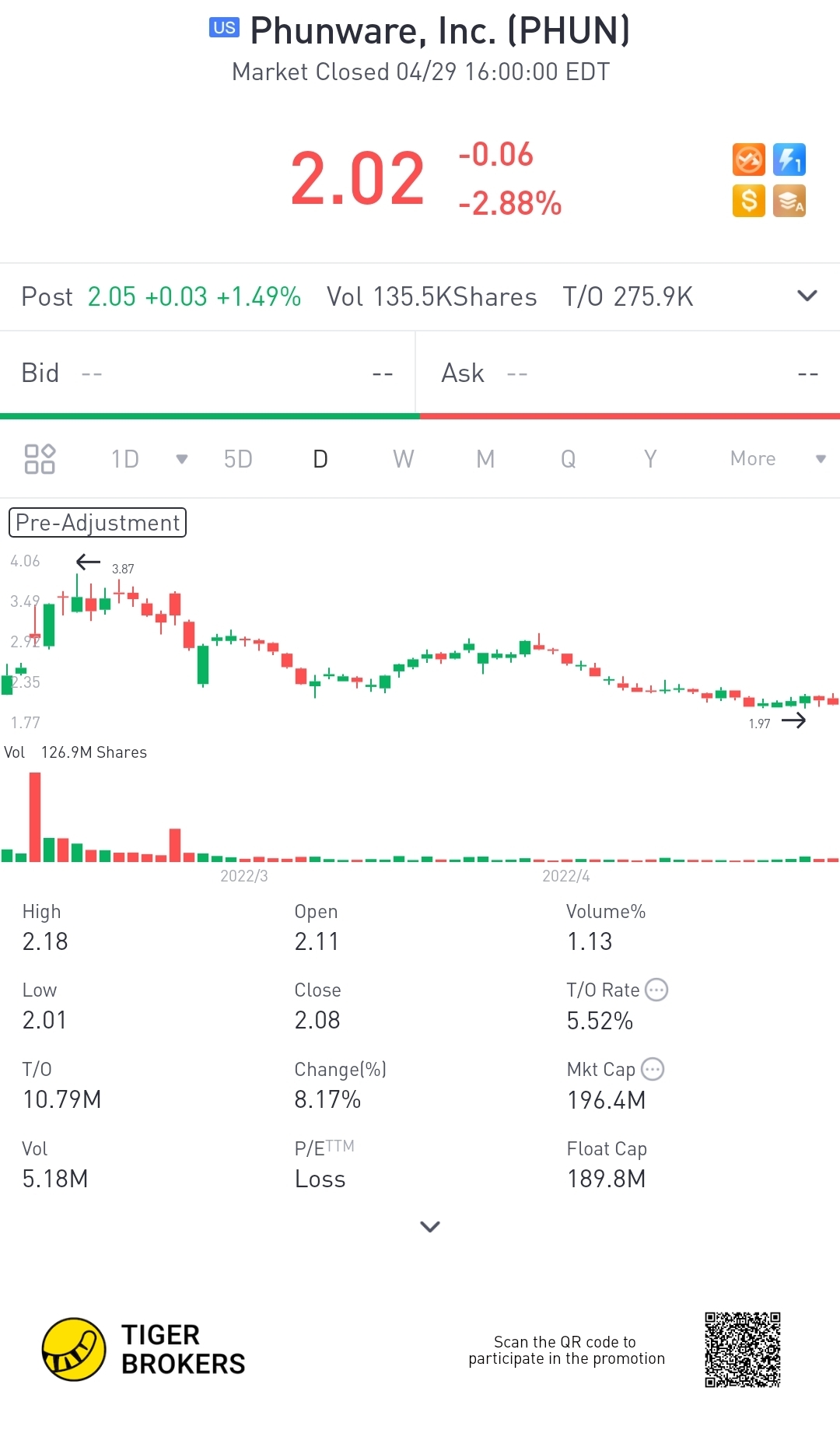840x1444 pixels.
Task: Tap the -2.88% change value
Action: 509,204
